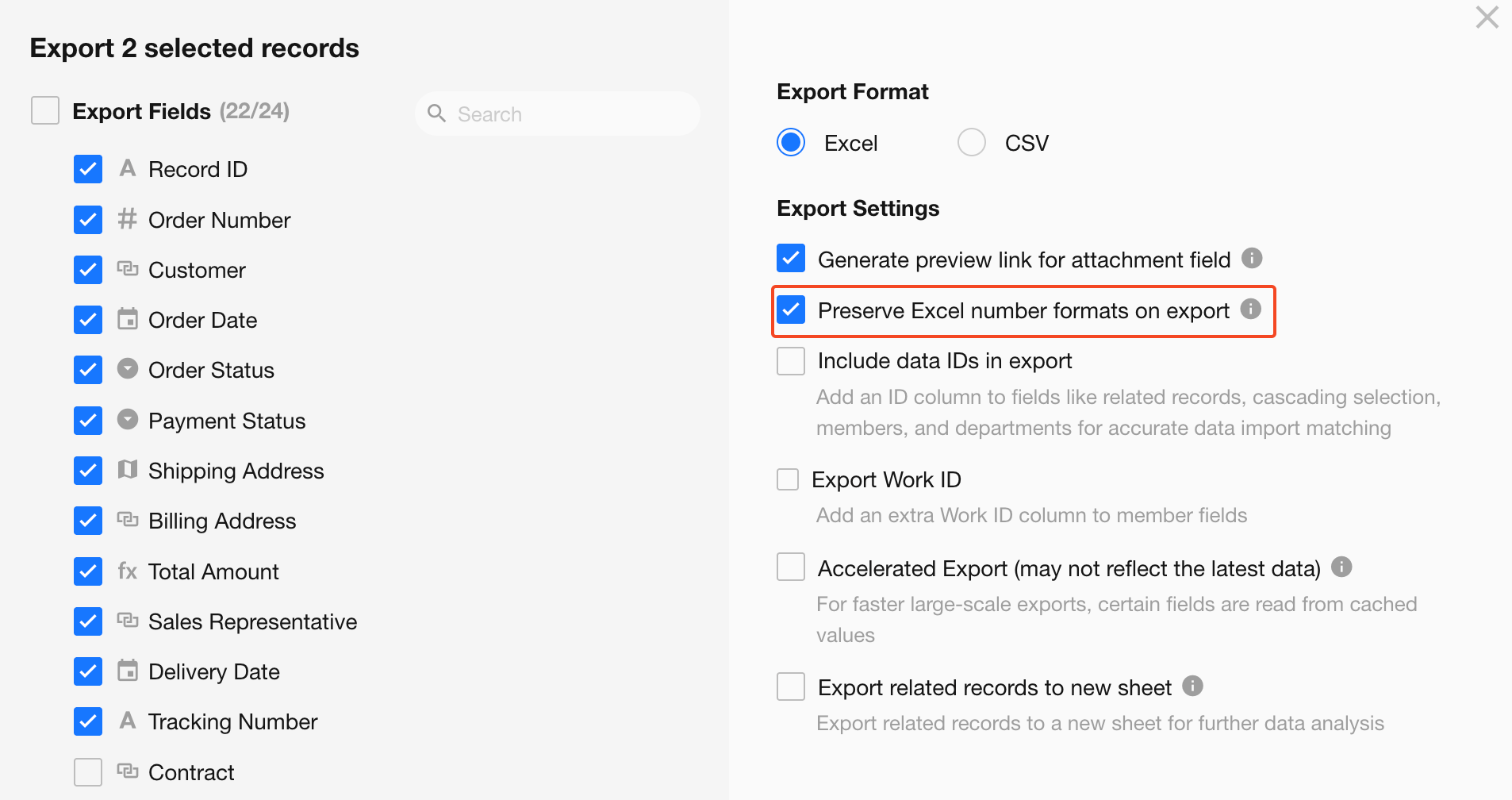This screenshot has height=800, width=1512.
Task: Enable Export related records to new sheet
Action: [x=791, y=687]
